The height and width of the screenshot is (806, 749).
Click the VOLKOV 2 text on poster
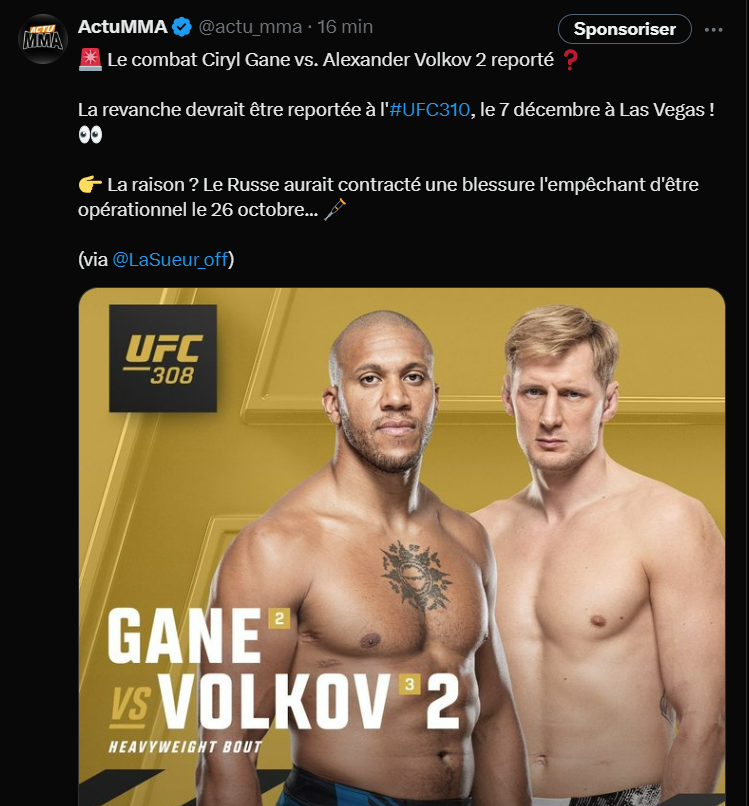coord(308,702)
